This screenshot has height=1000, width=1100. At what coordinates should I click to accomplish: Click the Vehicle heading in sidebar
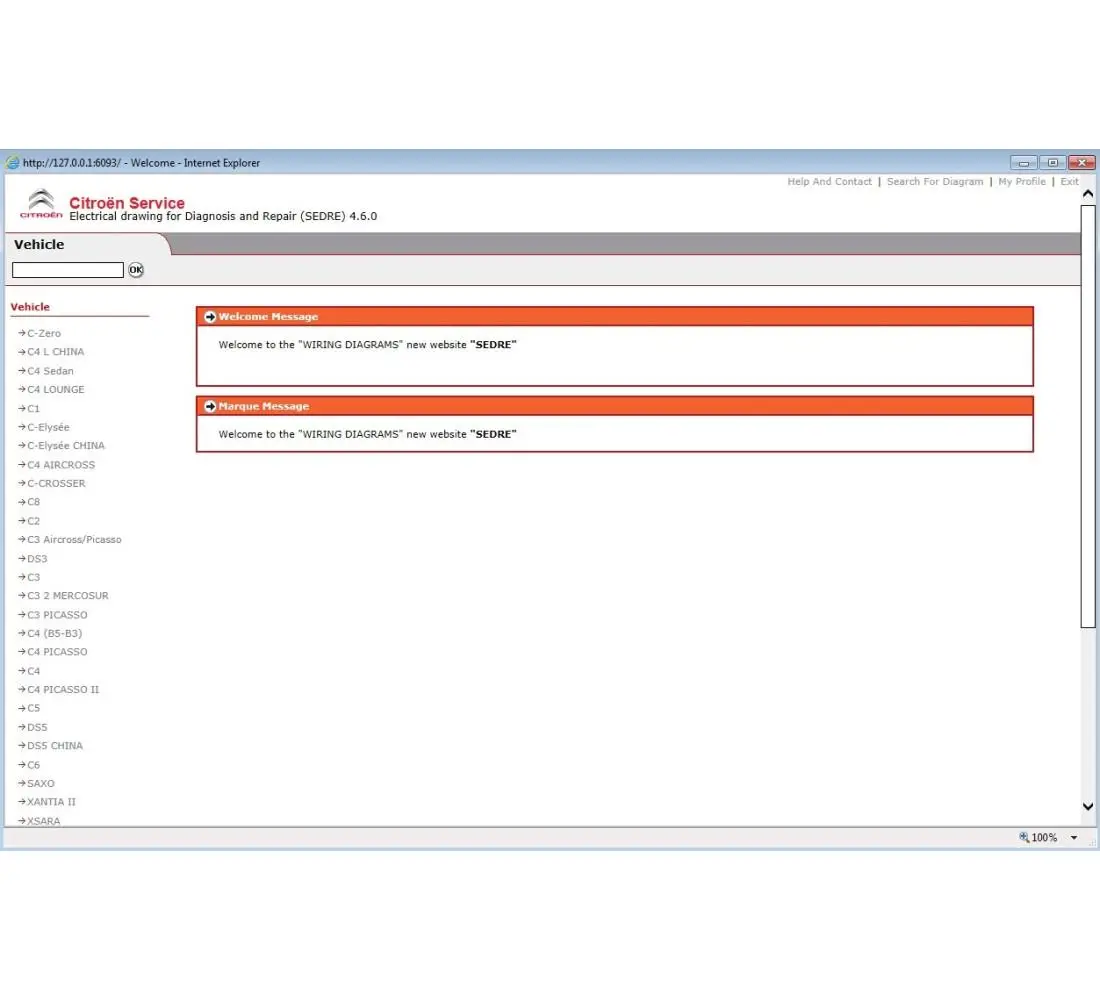pos(30,307)
